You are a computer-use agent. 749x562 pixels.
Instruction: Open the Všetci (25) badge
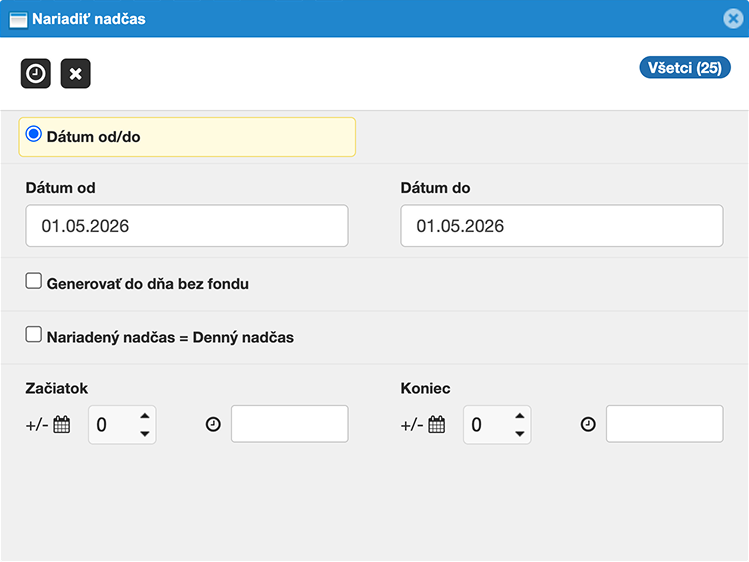click(685, 67)
